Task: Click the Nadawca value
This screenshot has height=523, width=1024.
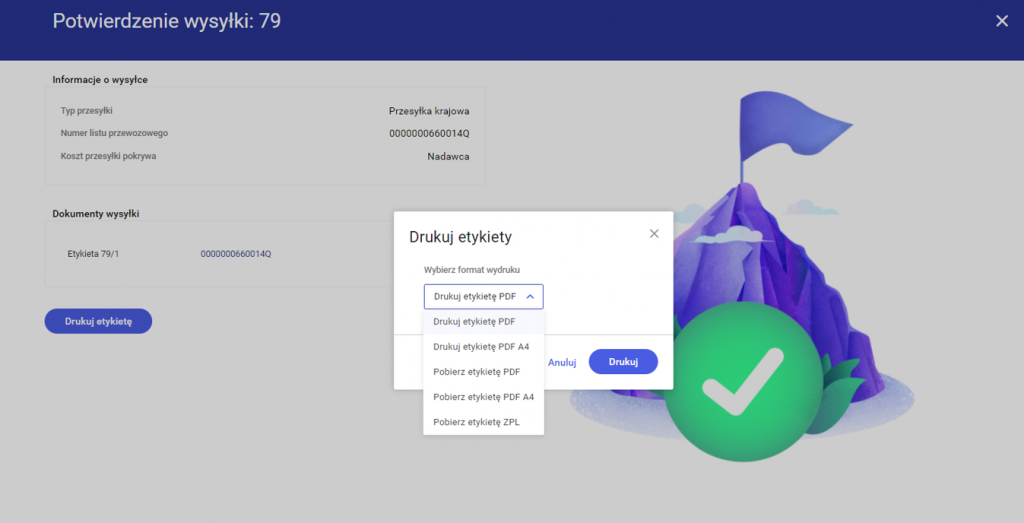Action: (x=448, y=157)
